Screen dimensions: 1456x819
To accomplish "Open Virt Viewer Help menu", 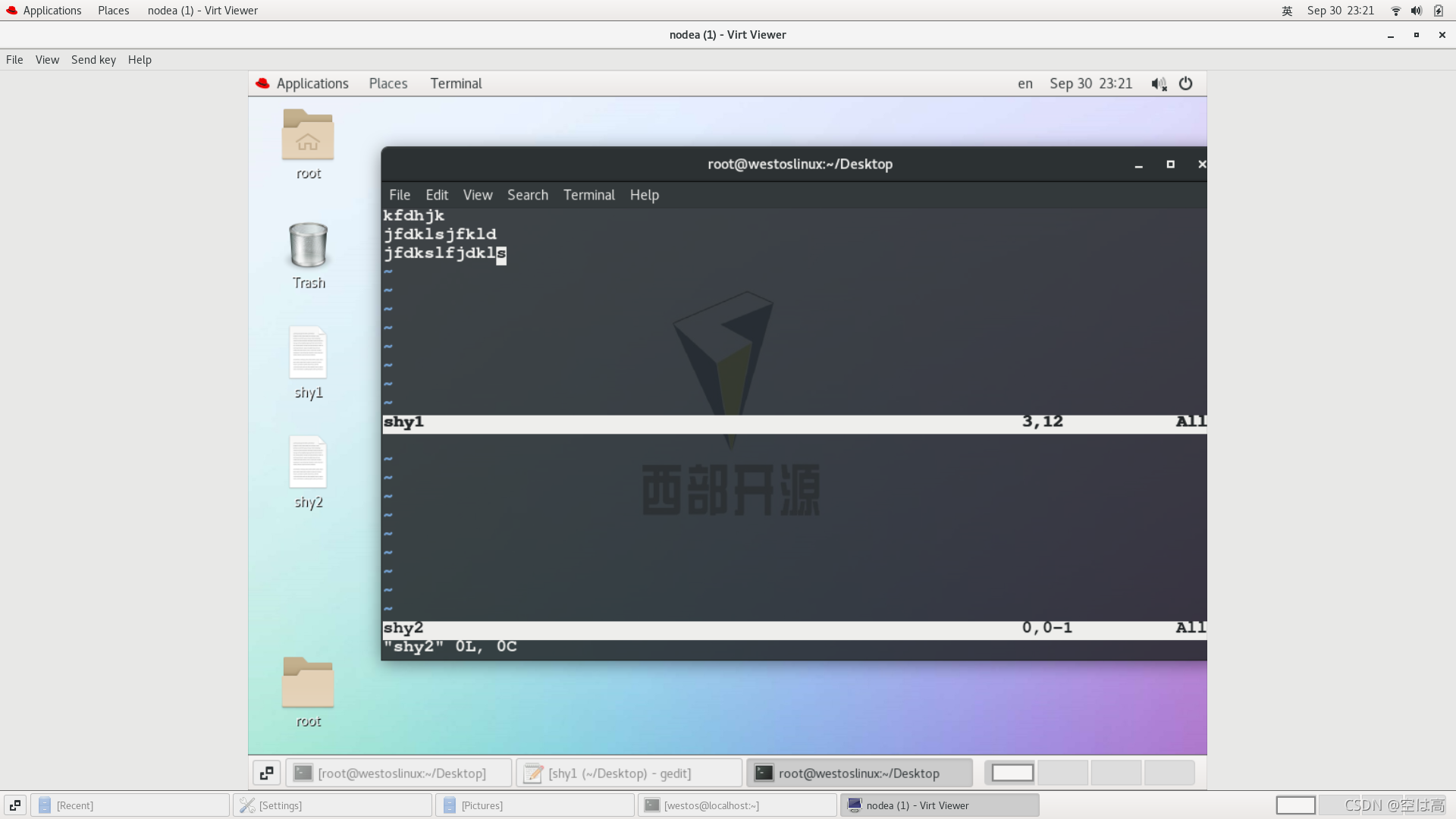I will [x=140, y=60].
